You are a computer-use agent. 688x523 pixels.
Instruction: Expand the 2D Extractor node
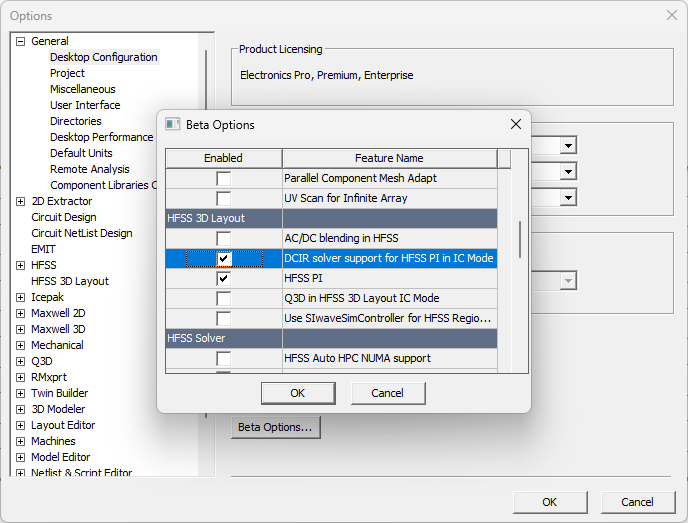pos(20,201)
